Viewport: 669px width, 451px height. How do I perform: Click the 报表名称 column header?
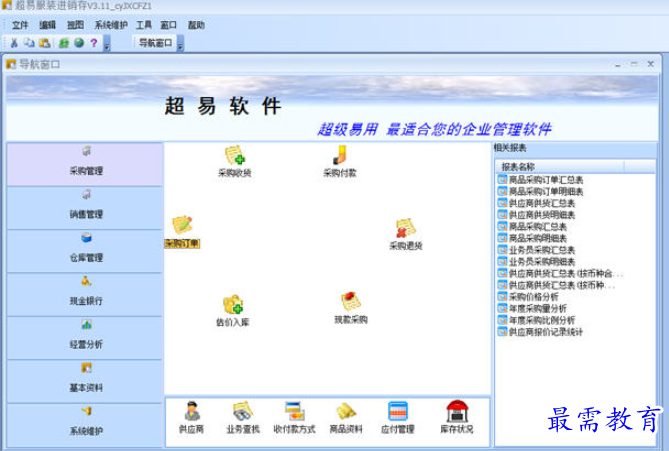pyautogui.click(x=560, y=166)
